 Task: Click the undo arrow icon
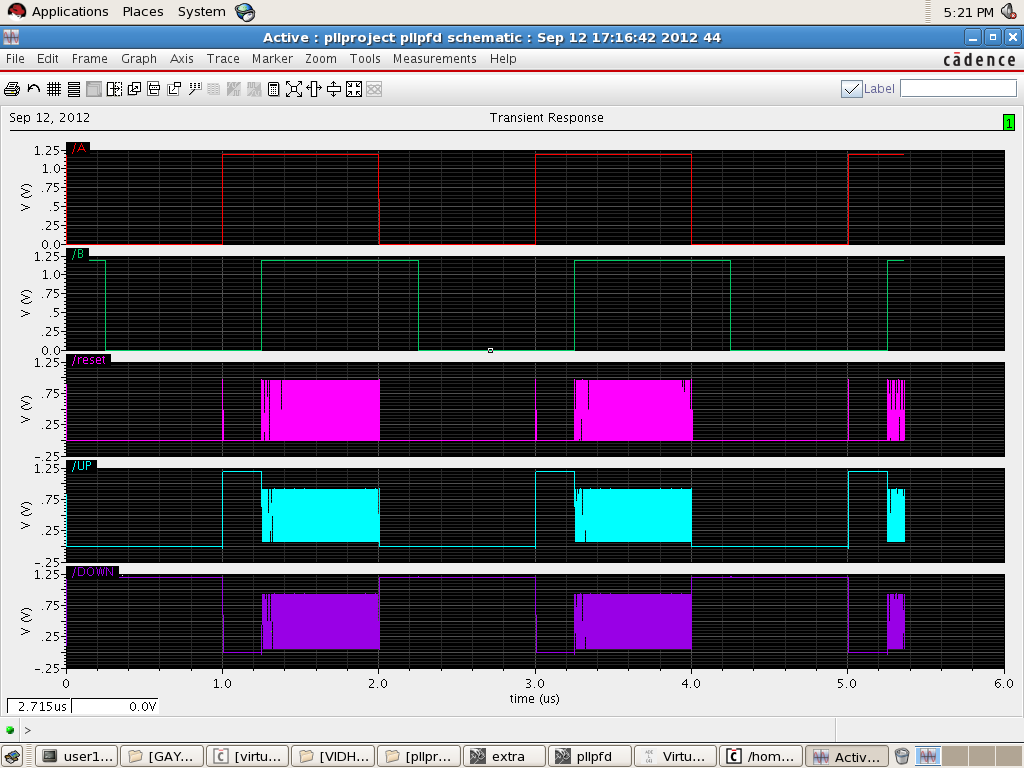34,89
